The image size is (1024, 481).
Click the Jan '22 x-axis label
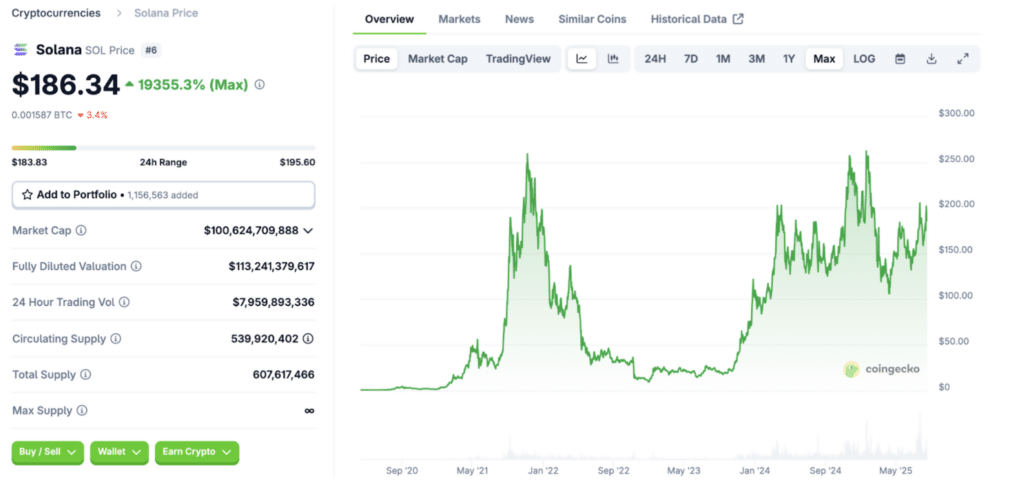(543, 470)
